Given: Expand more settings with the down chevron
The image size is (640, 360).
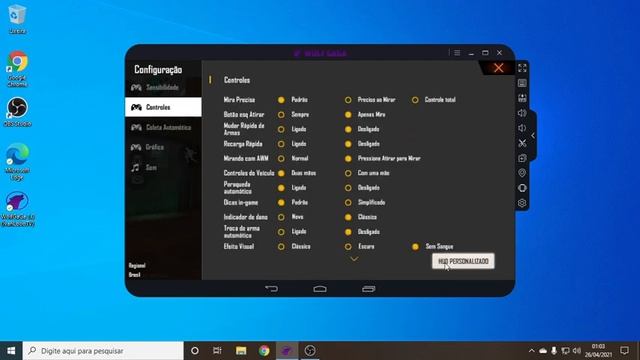Looking at the screenshot, I should coord(354,259).
